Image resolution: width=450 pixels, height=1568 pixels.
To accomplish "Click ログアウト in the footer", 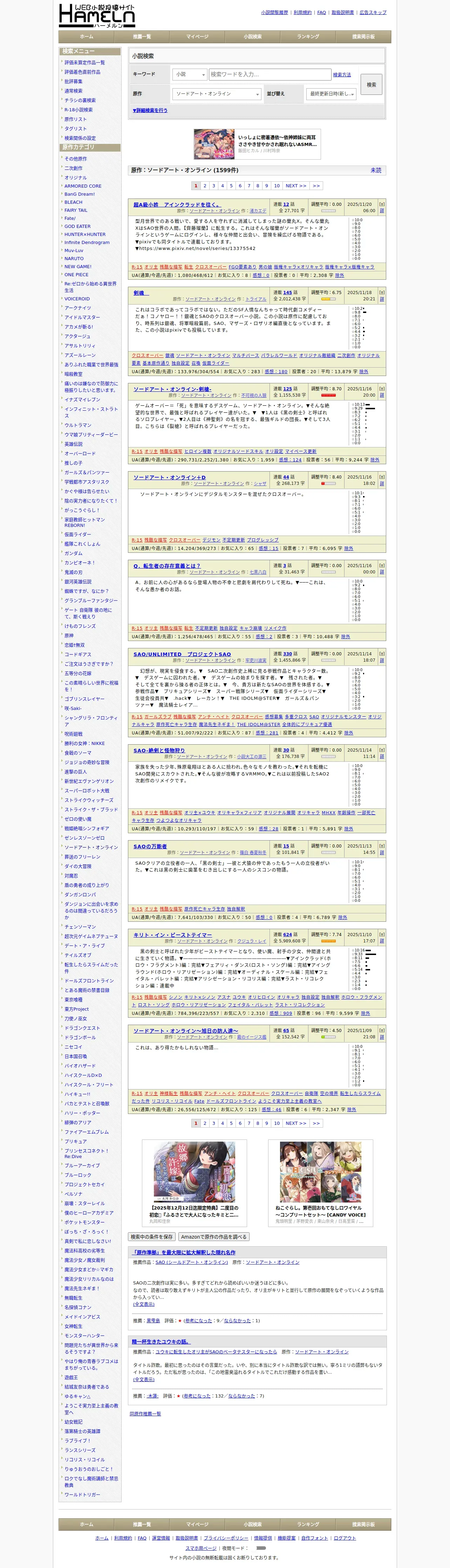I will click(x=345, y=1538).
